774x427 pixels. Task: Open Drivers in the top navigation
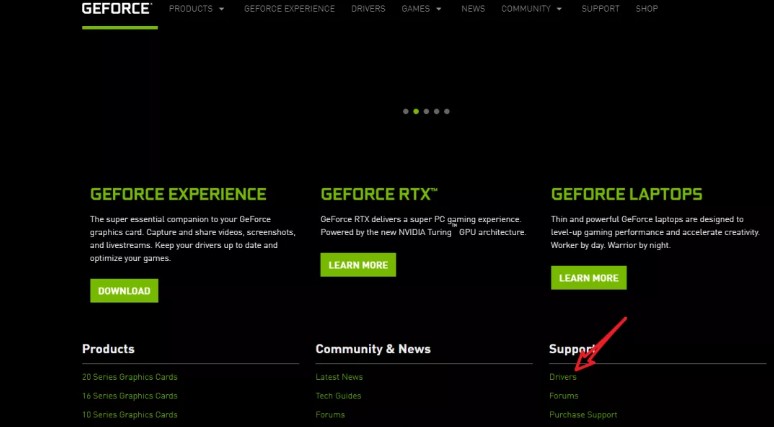click(x=368, y=8)
